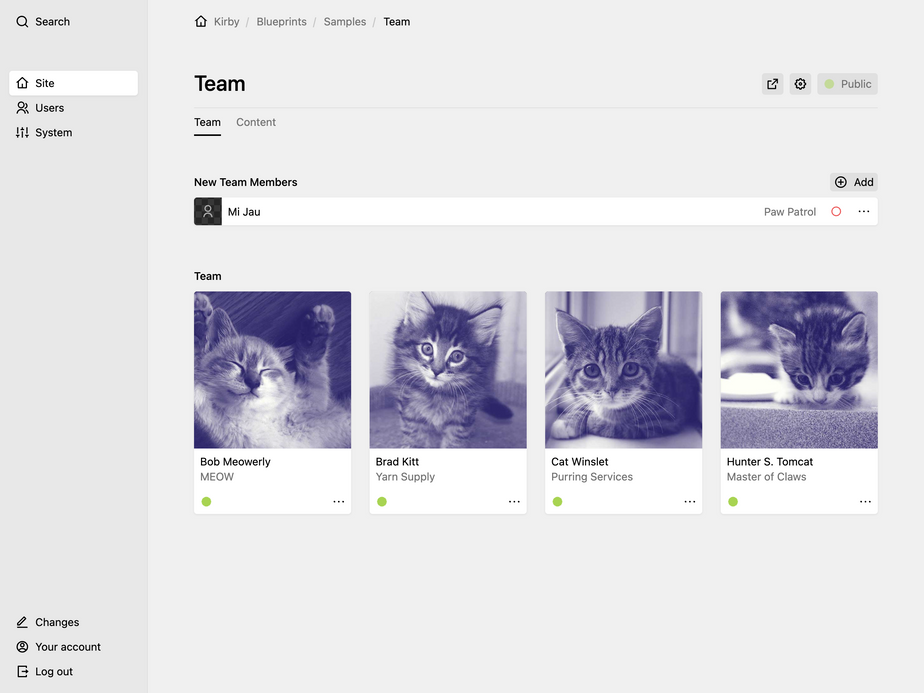Open Changes in the sidebar
Screen dimensions: 924x693
coord(56,622)
